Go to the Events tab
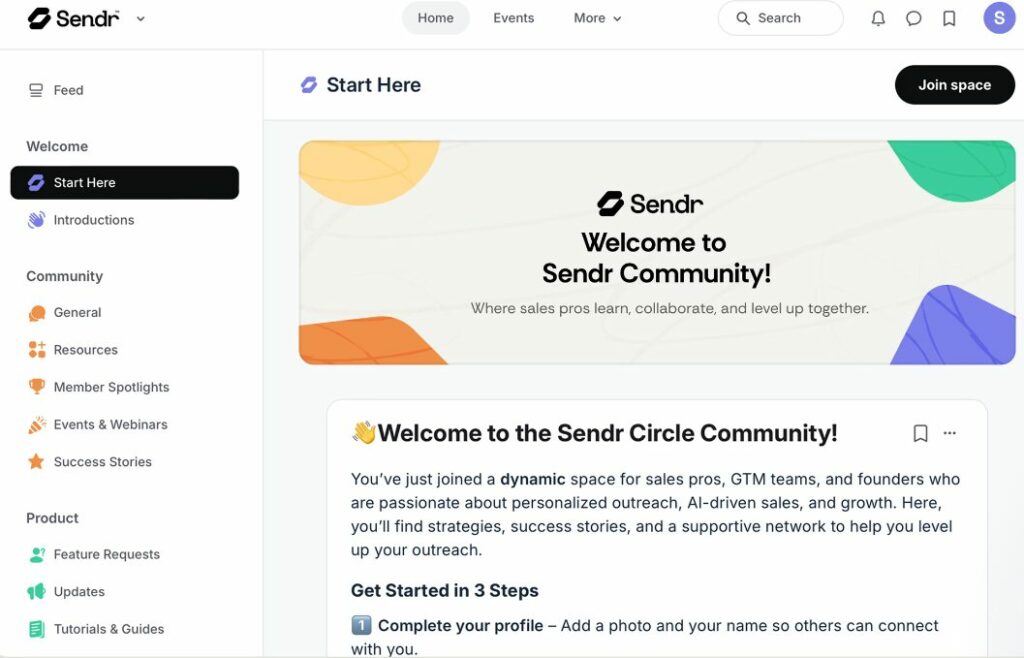1024x658 pixels. tap(513, 17)
